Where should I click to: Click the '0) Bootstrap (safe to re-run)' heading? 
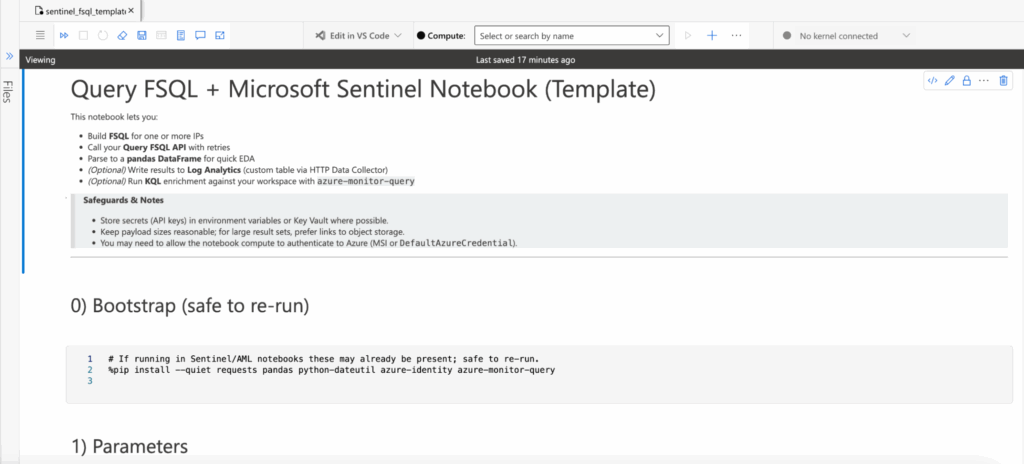pos(189,305)
